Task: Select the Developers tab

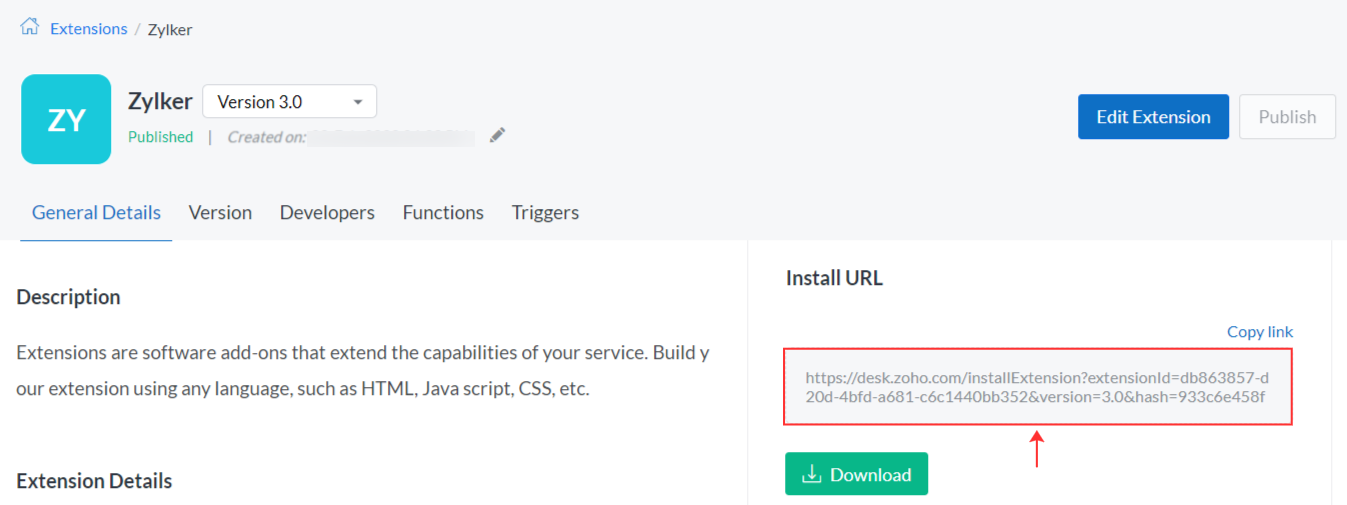Action: click(327, 212)
